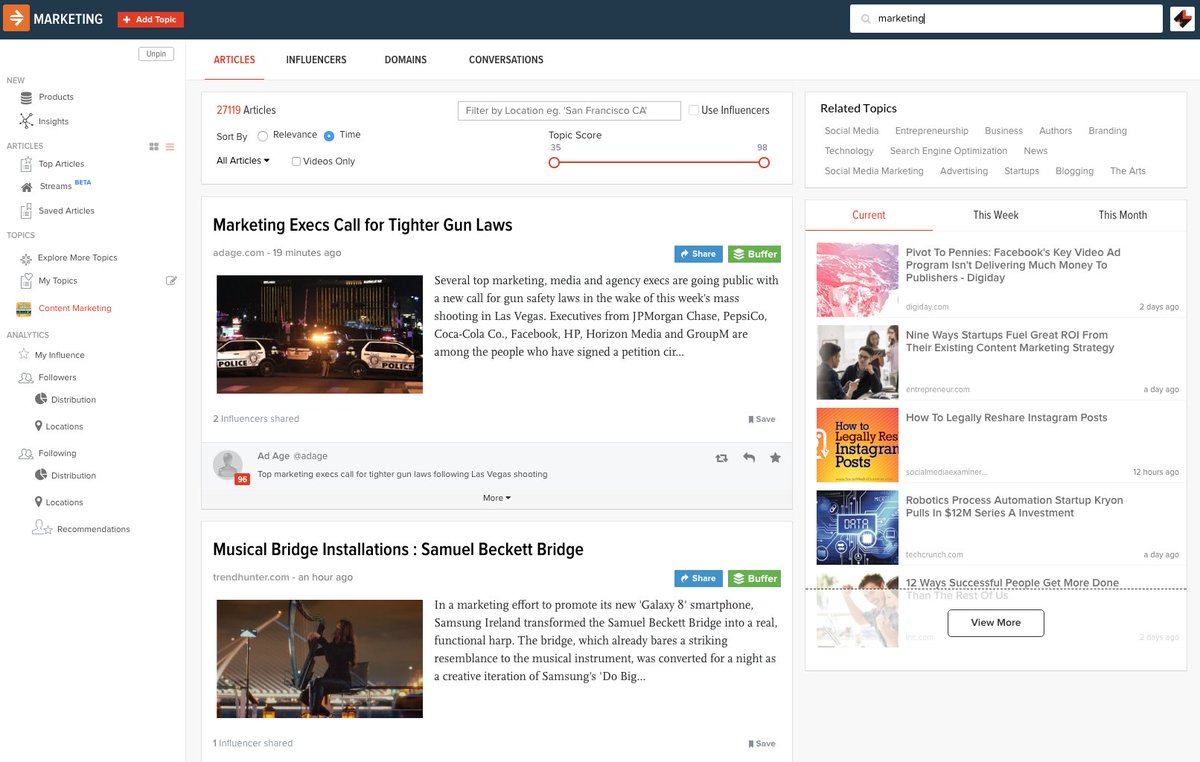Open Insights in the sidebar
The height and width of the screenshot is (762, 1200).
point(53,121)
